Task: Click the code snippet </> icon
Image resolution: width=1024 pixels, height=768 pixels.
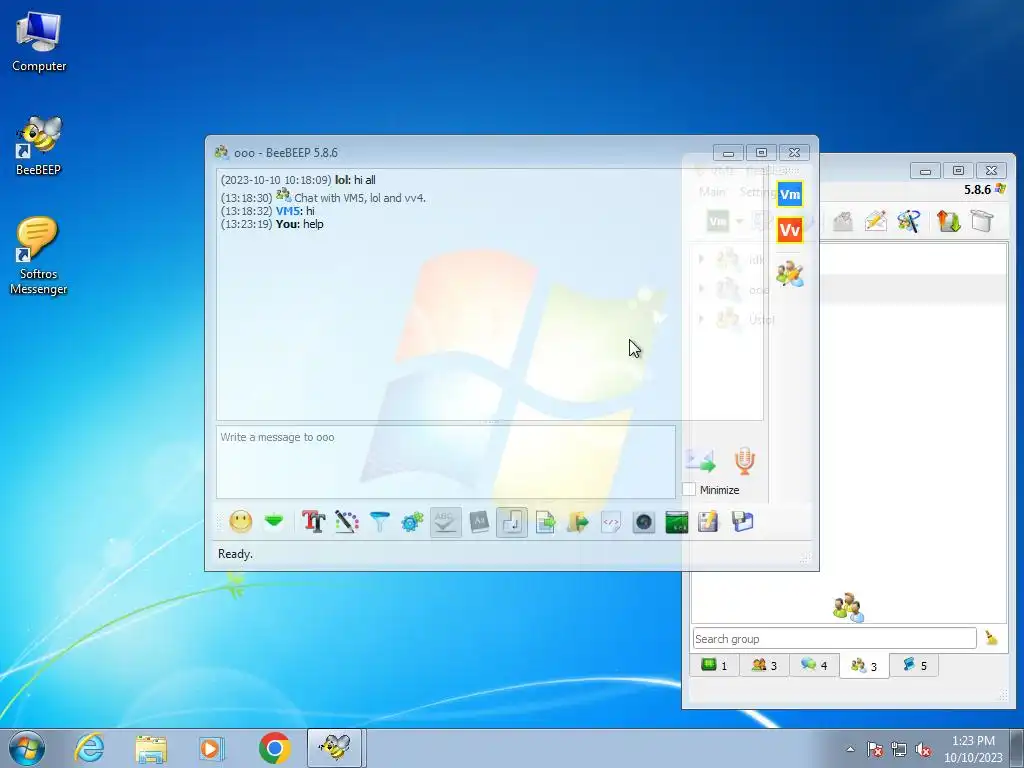Action: coord(611,522)
